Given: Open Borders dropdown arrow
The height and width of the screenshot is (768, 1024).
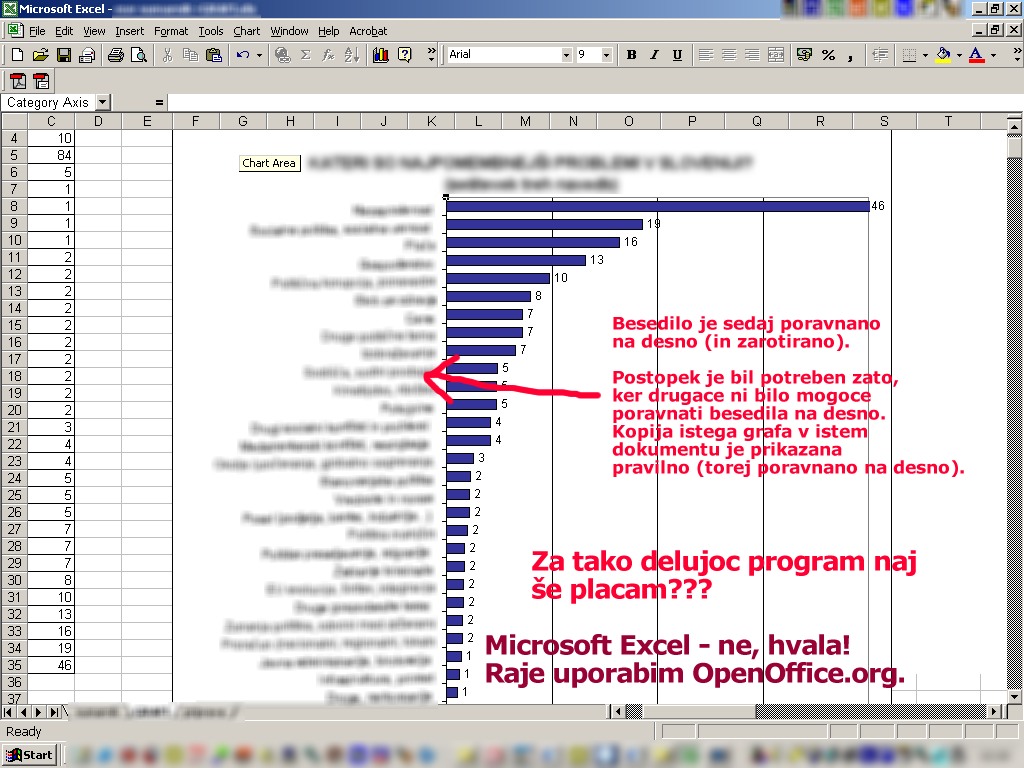Looking at the screenshot, I should [x=925, y=55].
